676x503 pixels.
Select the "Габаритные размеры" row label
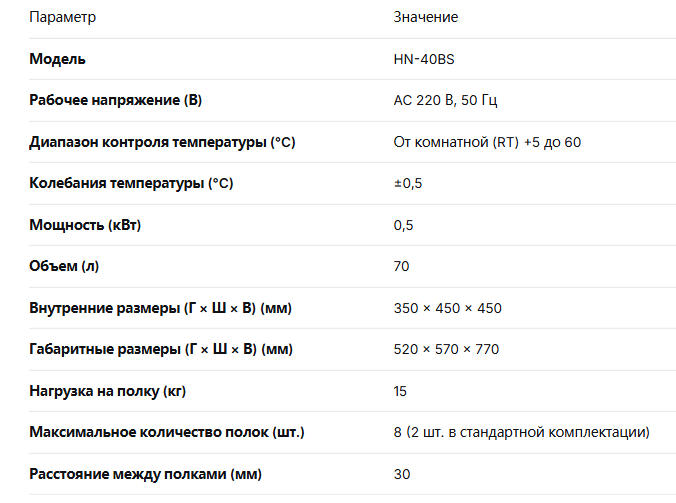(x=161, y=349)
